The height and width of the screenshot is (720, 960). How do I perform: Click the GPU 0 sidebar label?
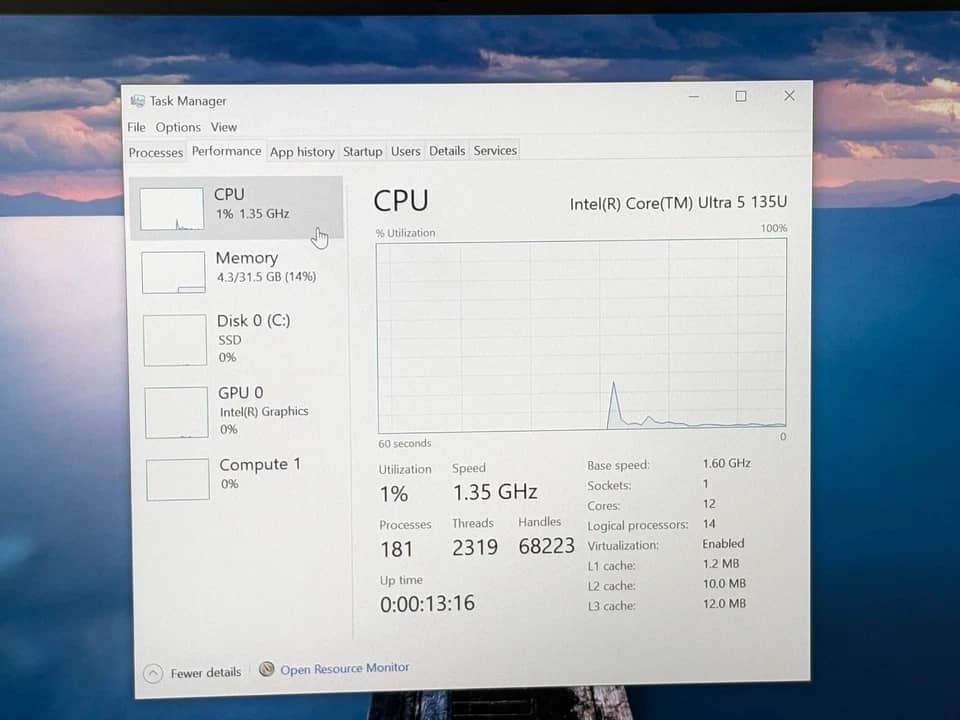click(x=241, y=392)
